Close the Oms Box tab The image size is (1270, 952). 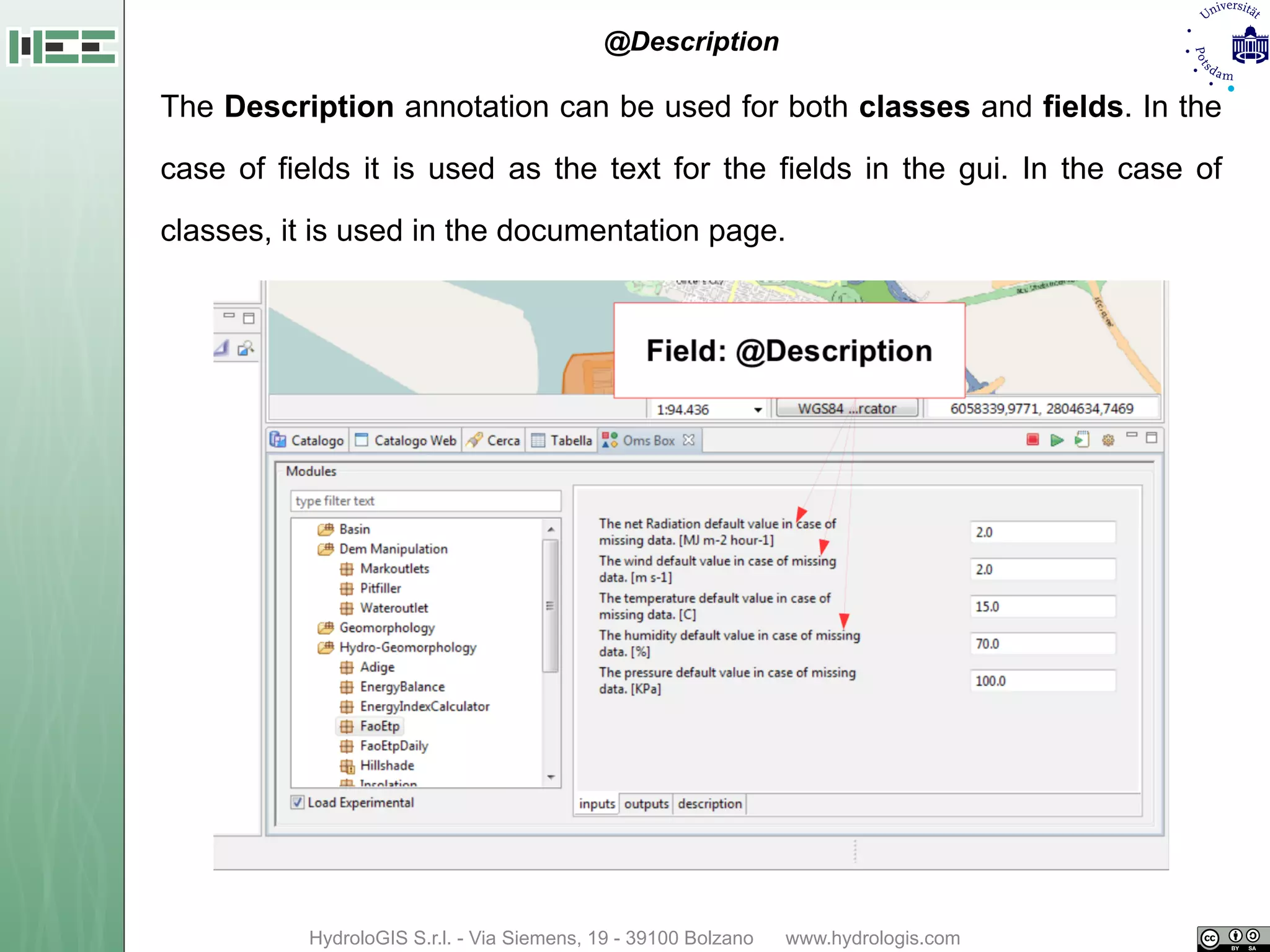(688, 439)
